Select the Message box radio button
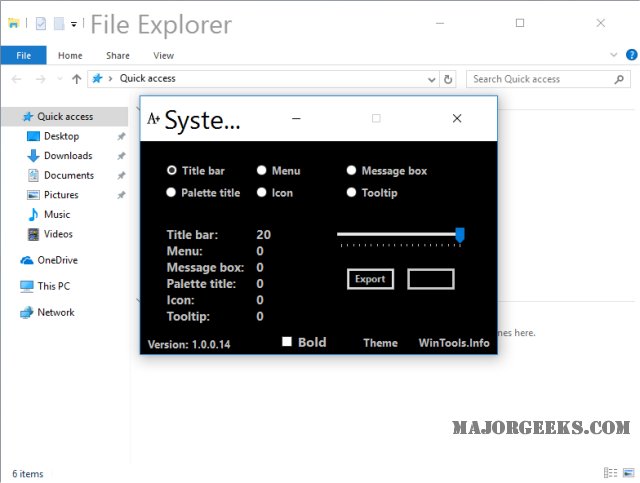Image resolution: width=640 pixels, height=483 pixels. pos(351,170)
